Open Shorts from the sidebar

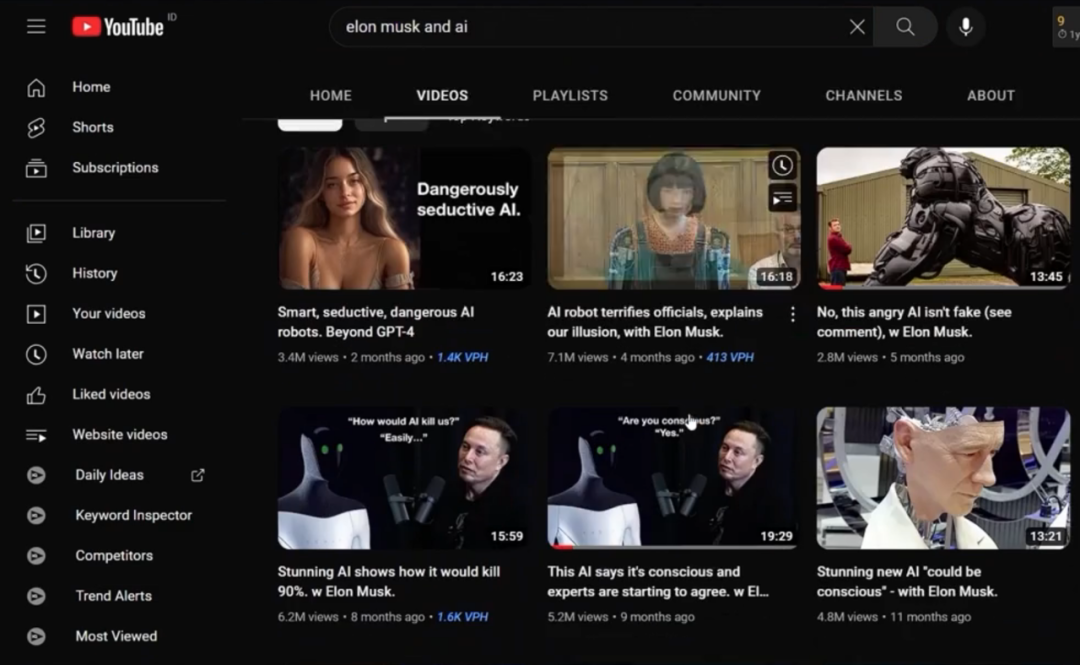point(92,127)
